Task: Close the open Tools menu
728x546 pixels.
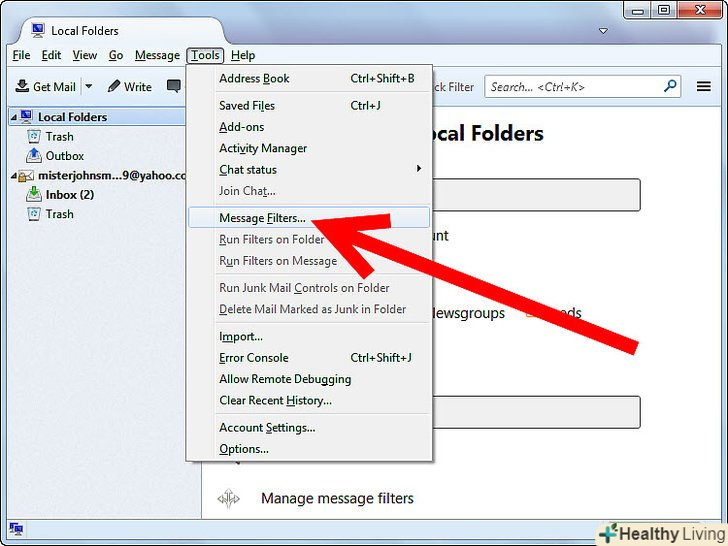Action: tap(205, 55)
